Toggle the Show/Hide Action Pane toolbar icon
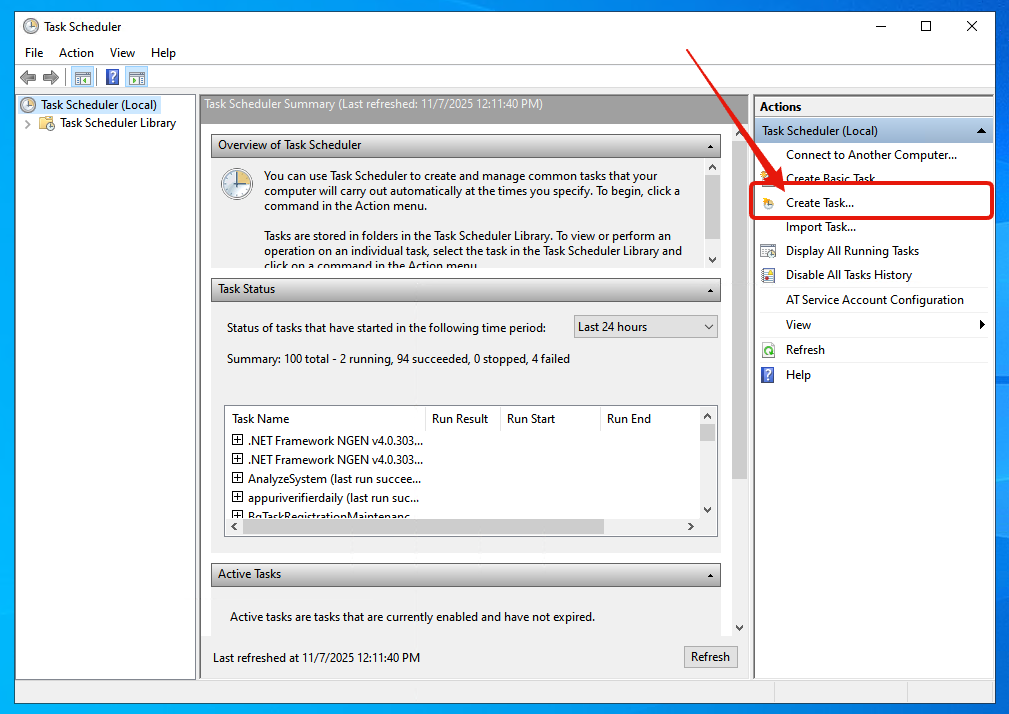Screen dimensions: 1009x714 136,78
